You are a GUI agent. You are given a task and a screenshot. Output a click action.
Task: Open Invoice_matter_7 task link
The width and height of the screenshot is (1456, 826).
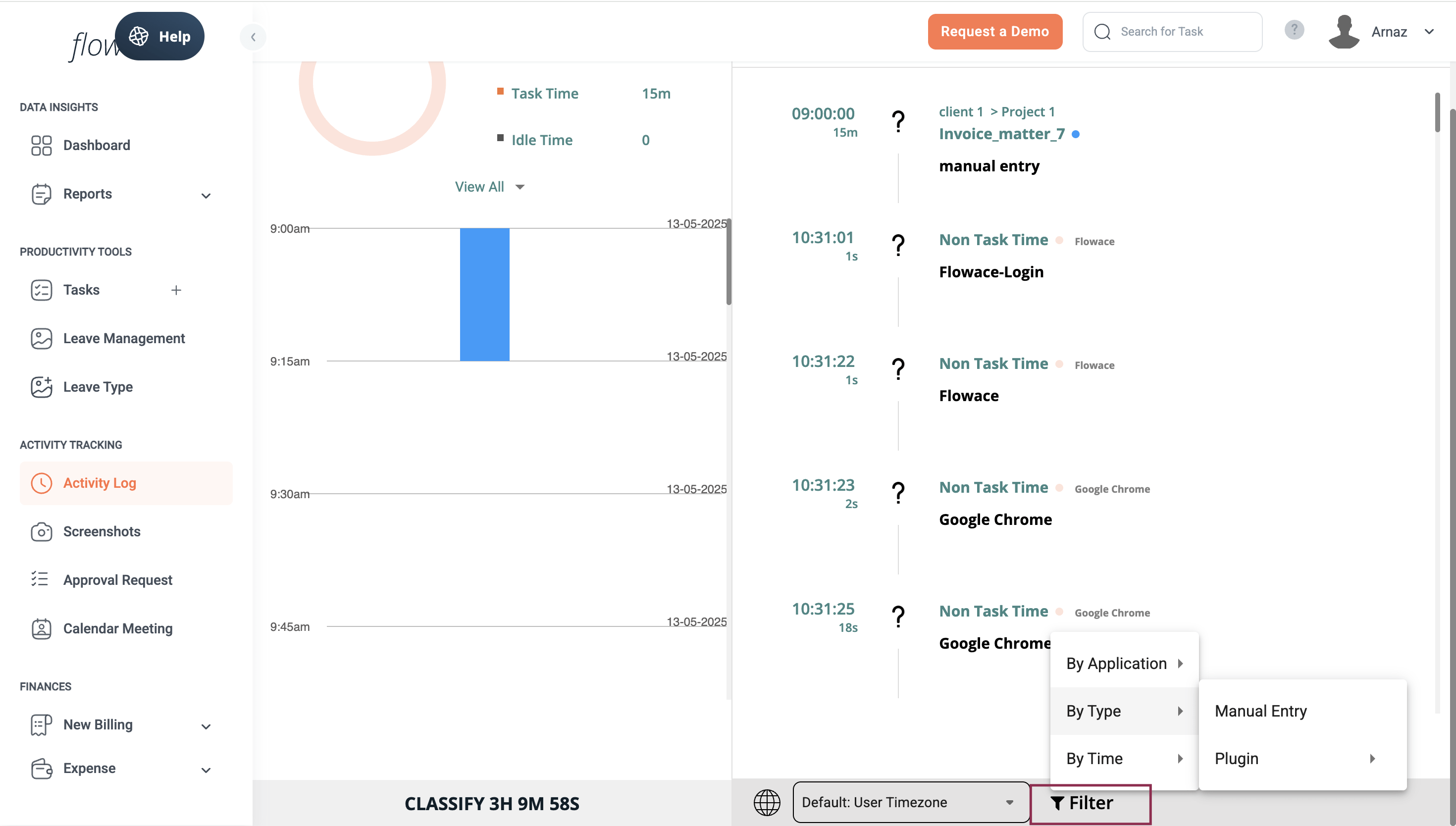click(x=1002, y=134)
